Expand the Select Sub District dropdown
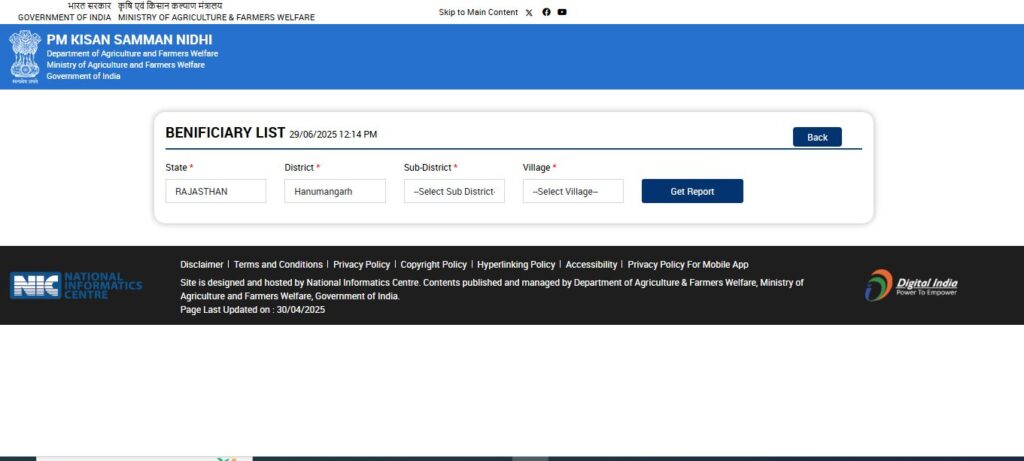 click(x=454, y=191)
